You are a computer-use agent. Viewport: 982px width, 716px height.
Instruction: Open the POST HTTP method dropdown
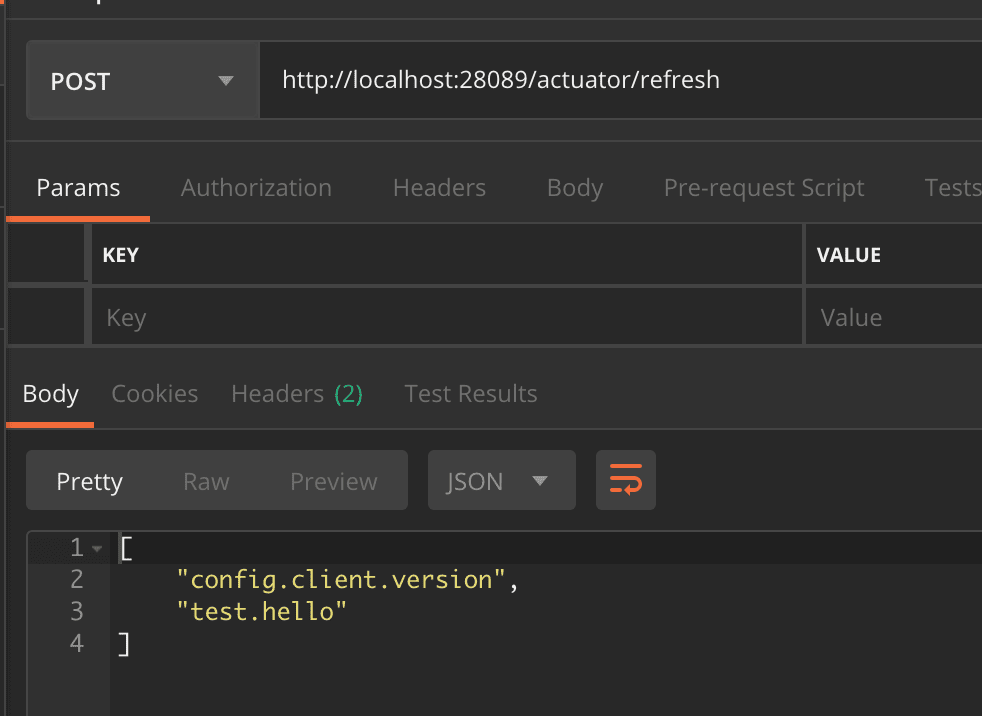(x=142, y=81)
